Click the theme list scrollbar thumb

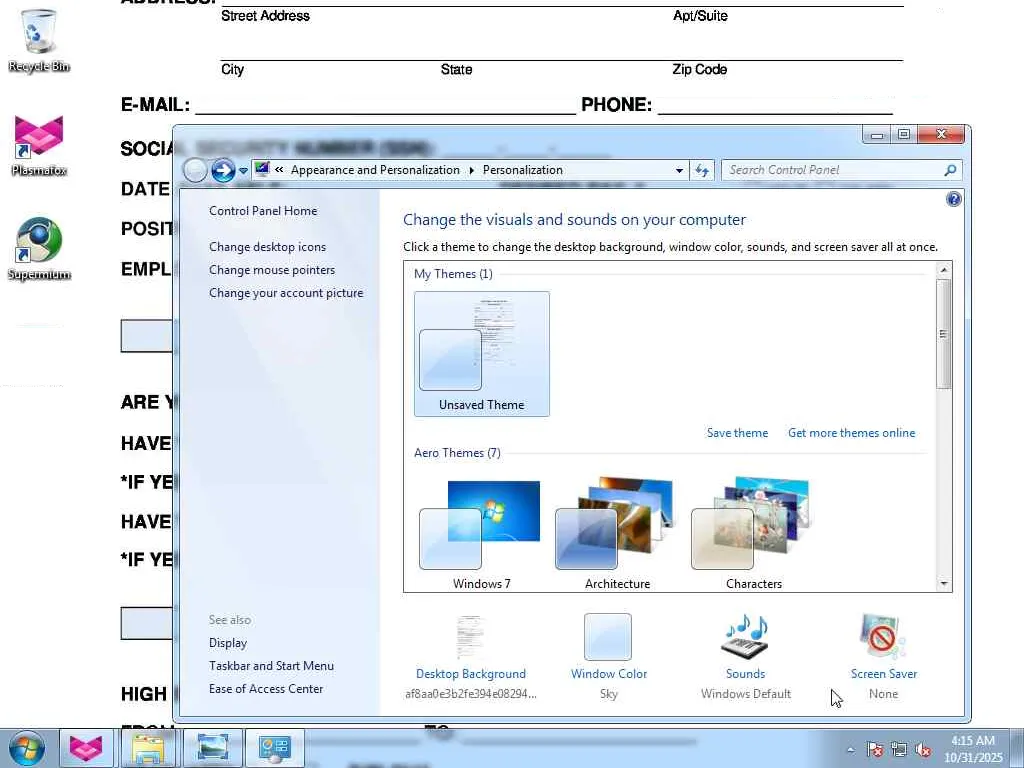coord(944,334)
